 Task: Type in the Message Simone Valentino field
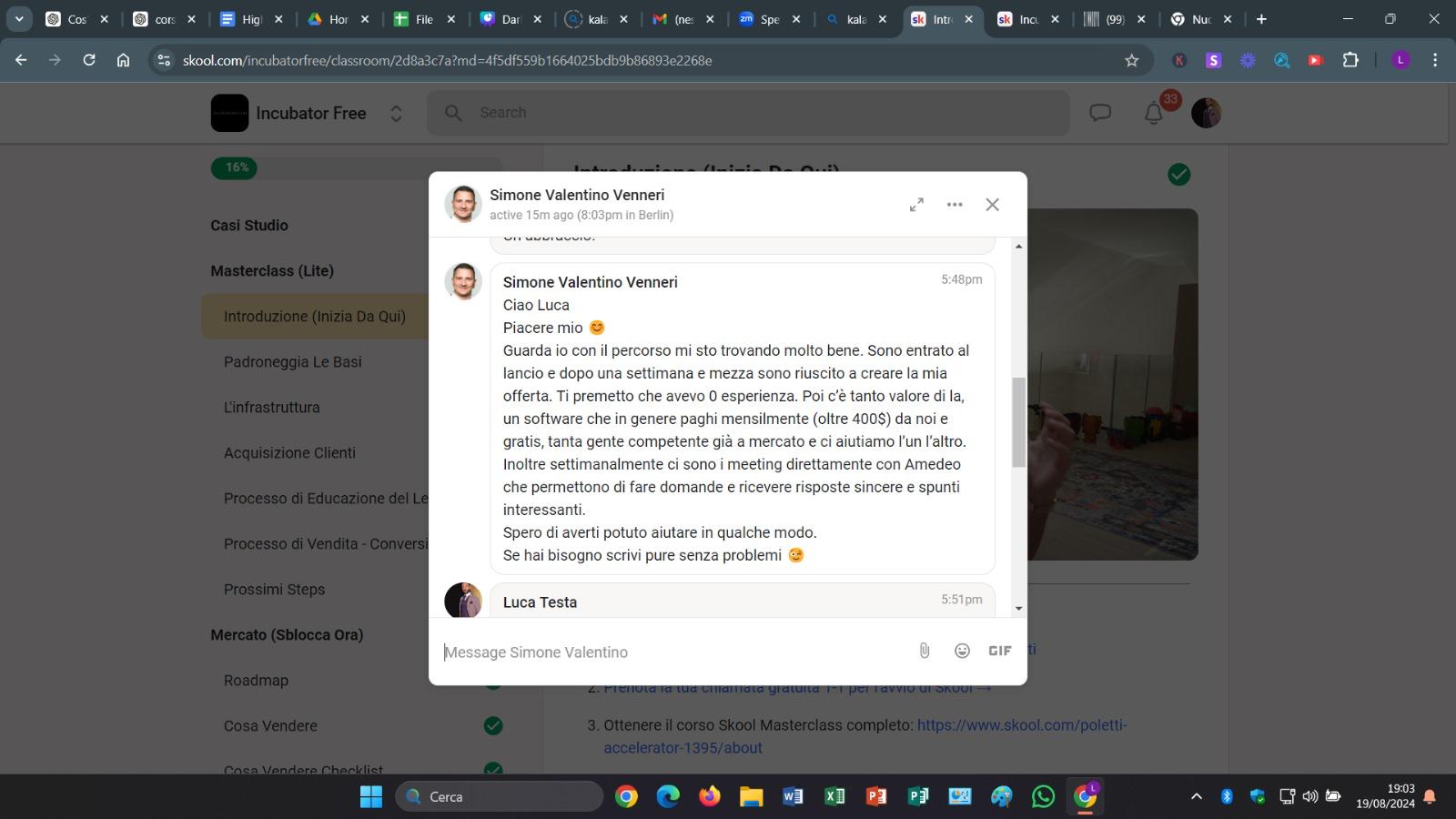click(673, 652)
